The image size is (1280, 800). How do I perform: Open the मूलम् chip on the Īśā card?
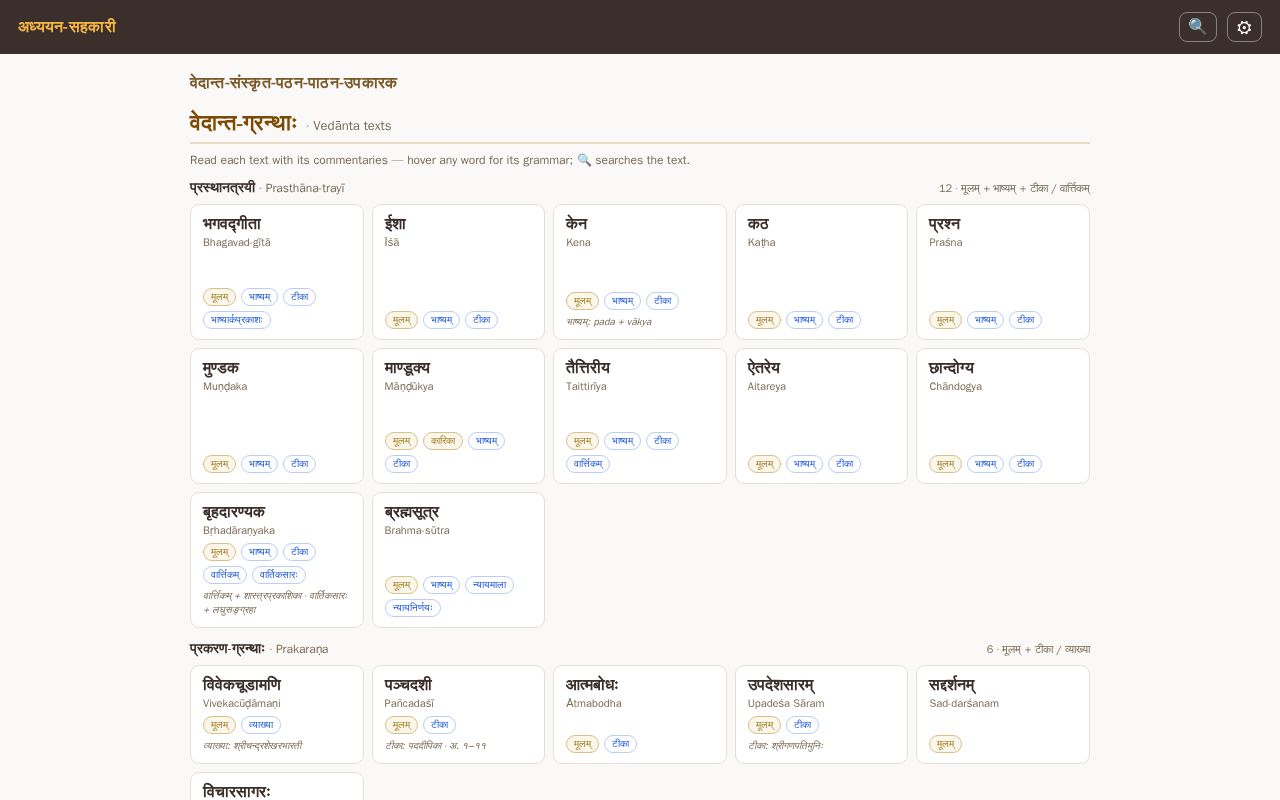(x=401, y=320)
